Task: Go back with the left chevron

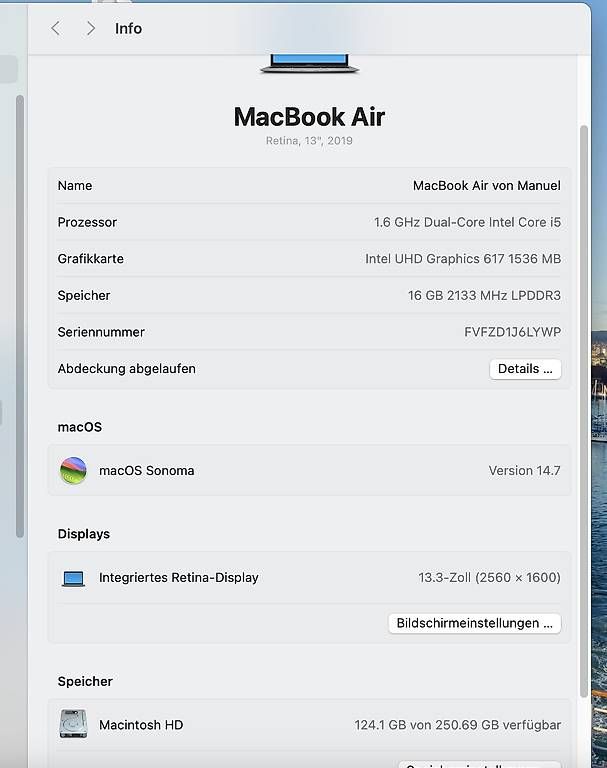Action: tap(56, 28)
